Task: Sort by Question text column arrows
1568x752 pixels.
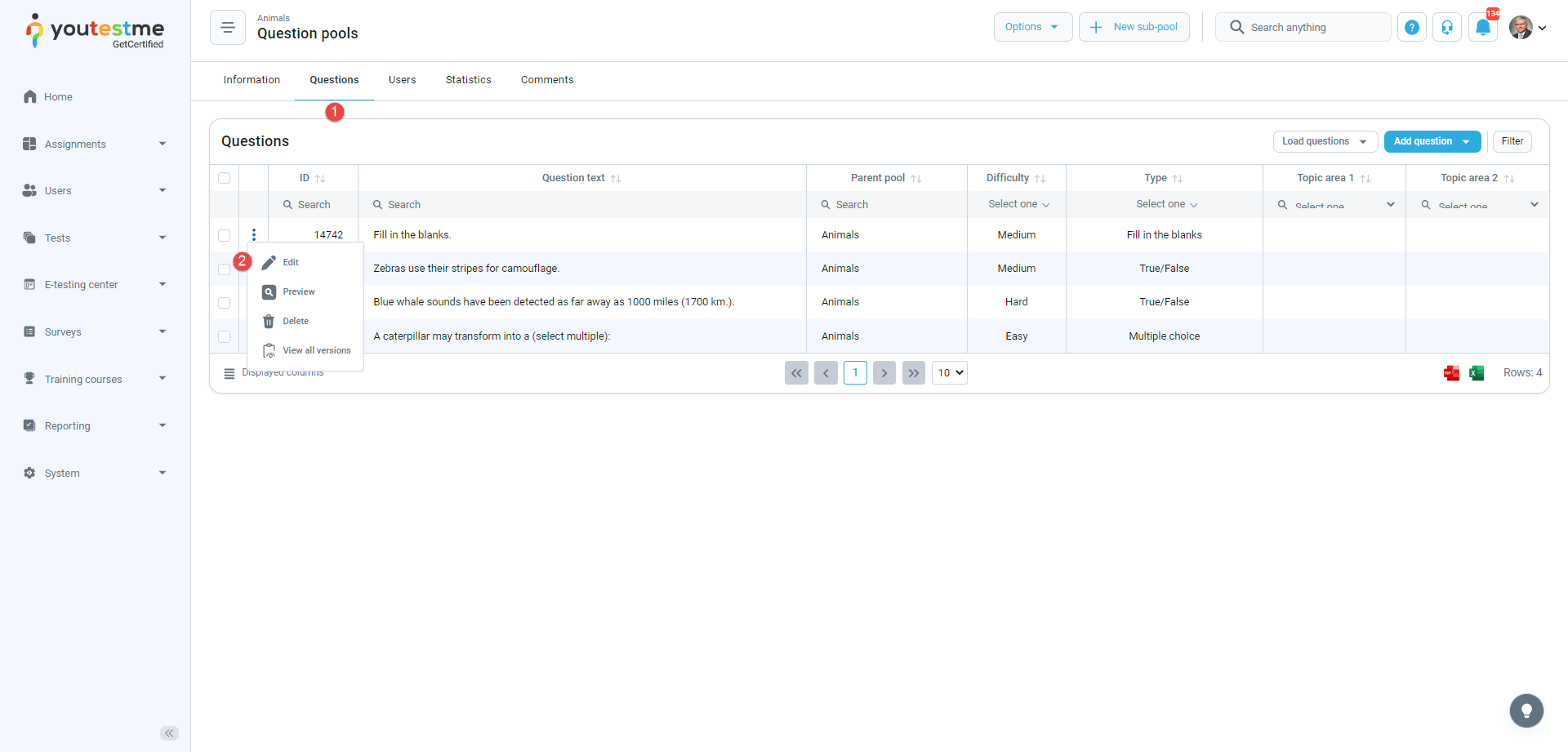Action: pyautogui.click(x=616, y=179)
